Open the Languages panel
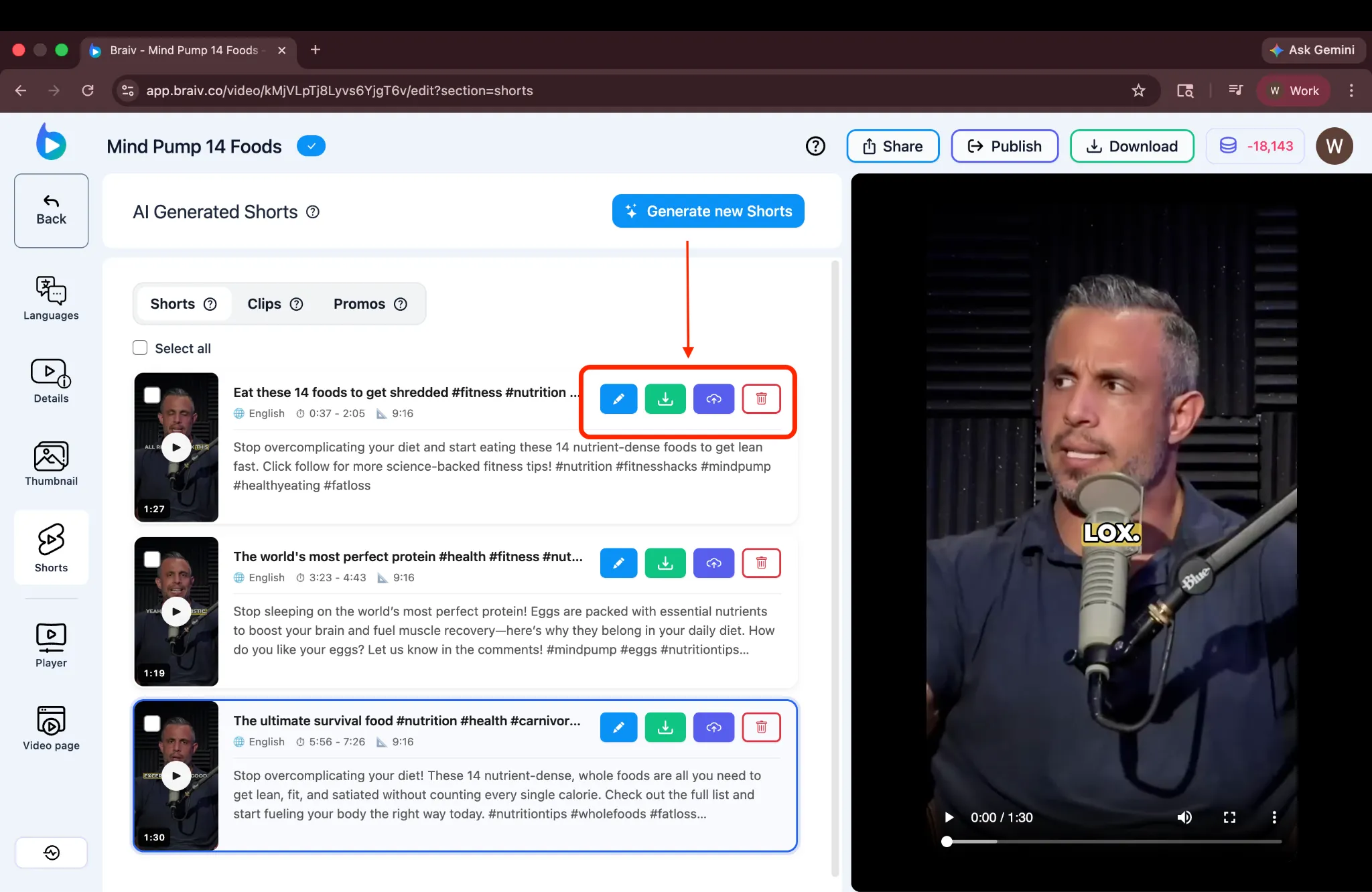 click(x=51, y=299)
